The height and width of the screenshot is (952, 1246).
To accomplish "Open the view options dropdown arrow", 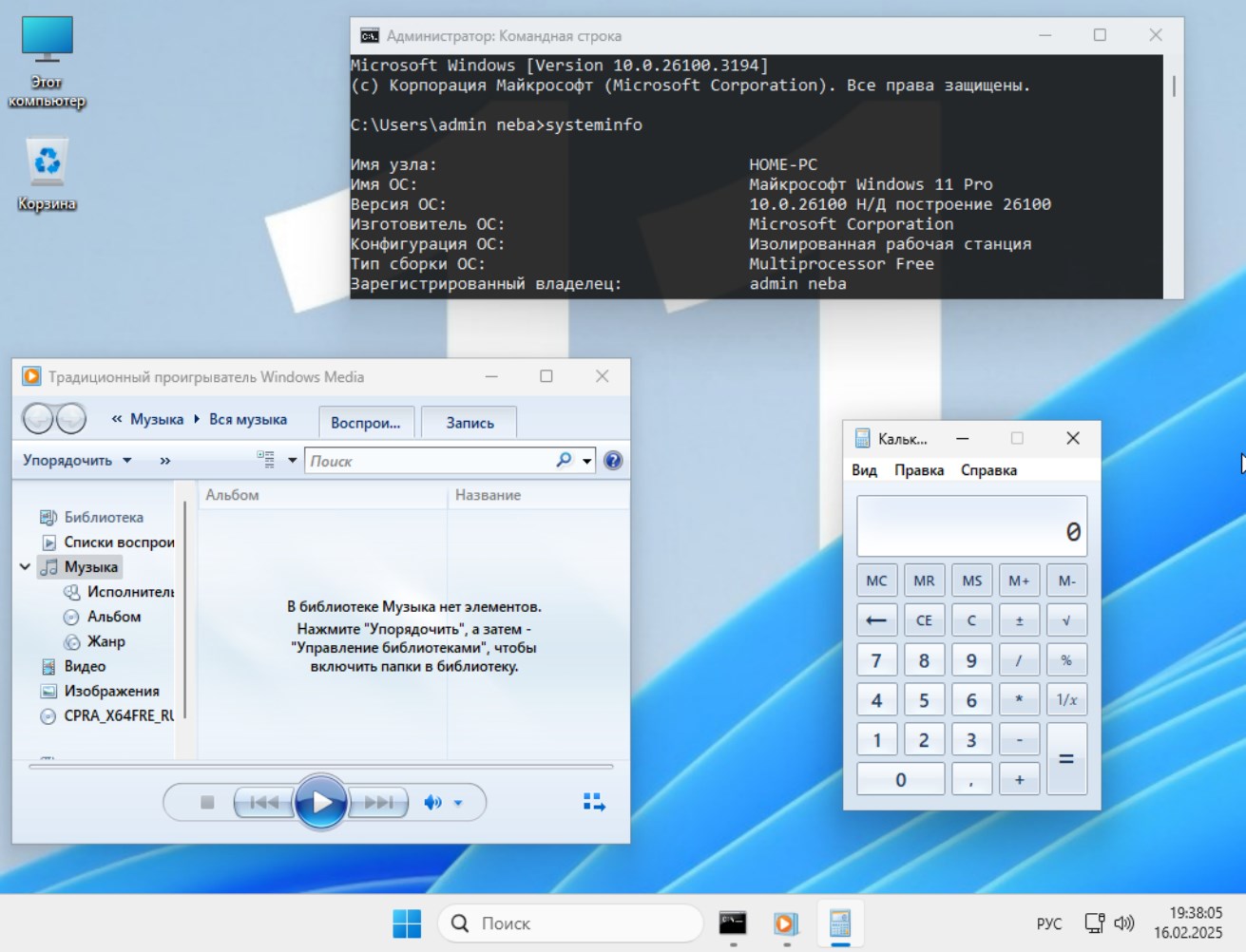I will pyautogui.click(x=292, y=460).
